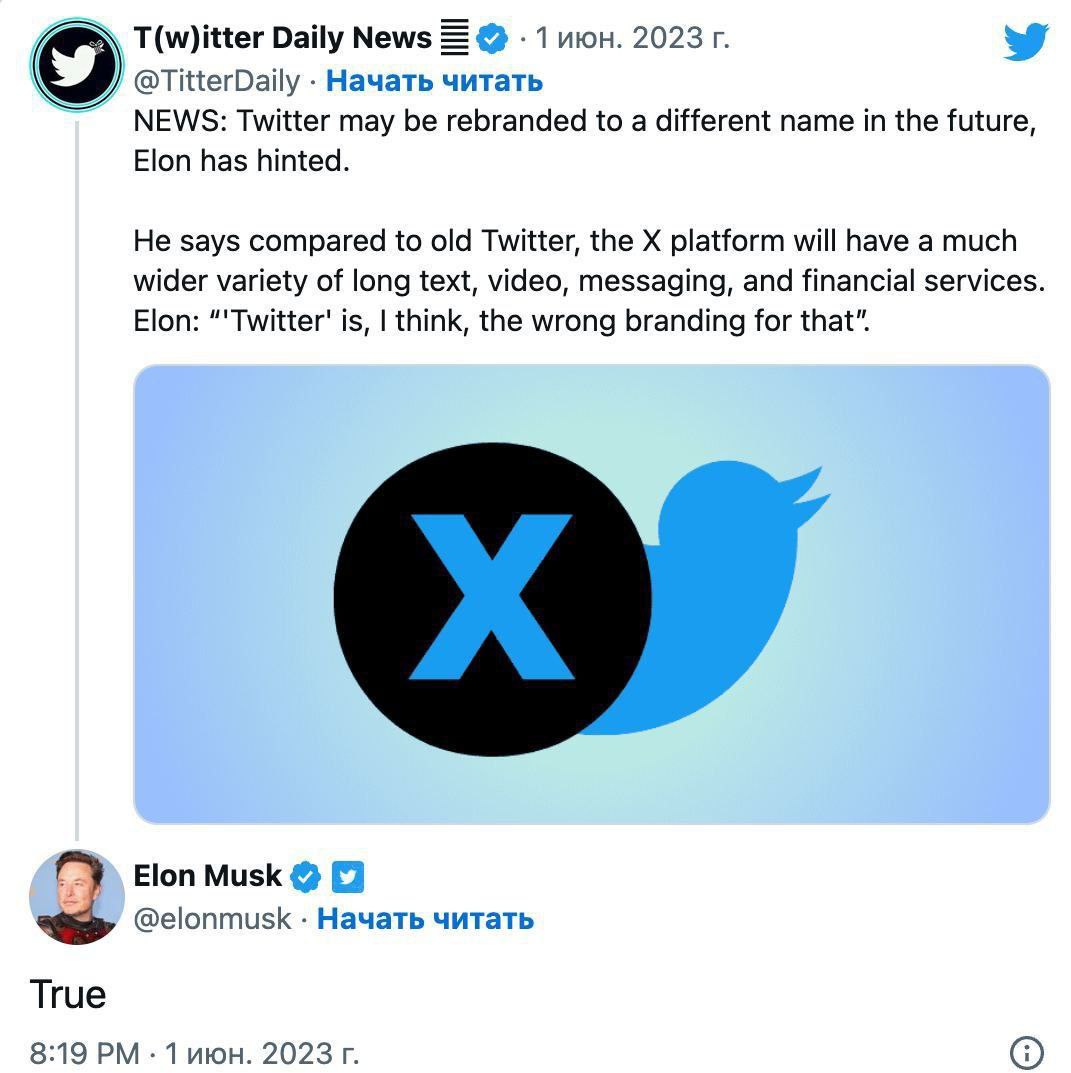The image size is (1071, 1073).
Task: Click the @elonmusk handle
Action: (212, 918)
